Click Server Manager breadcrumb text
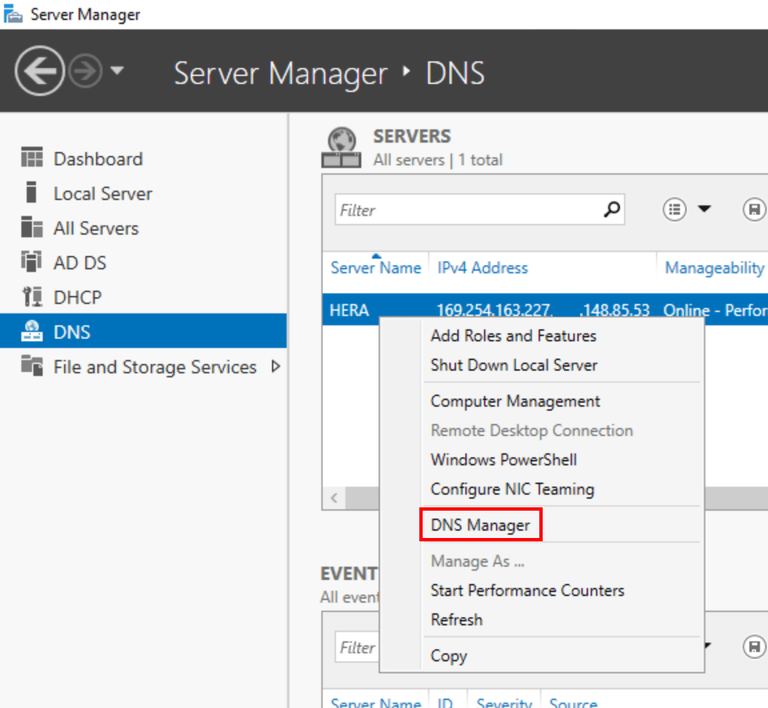 [x=281, y=73]
